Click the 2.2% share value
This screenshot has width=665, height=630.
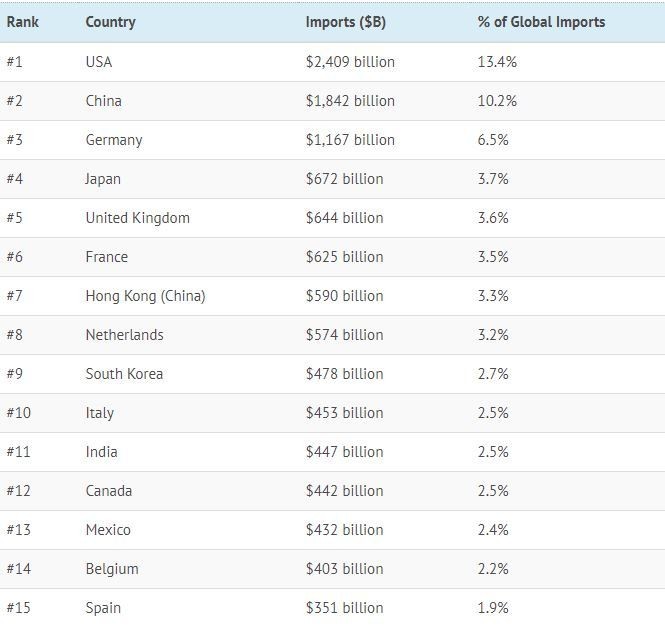493,569
